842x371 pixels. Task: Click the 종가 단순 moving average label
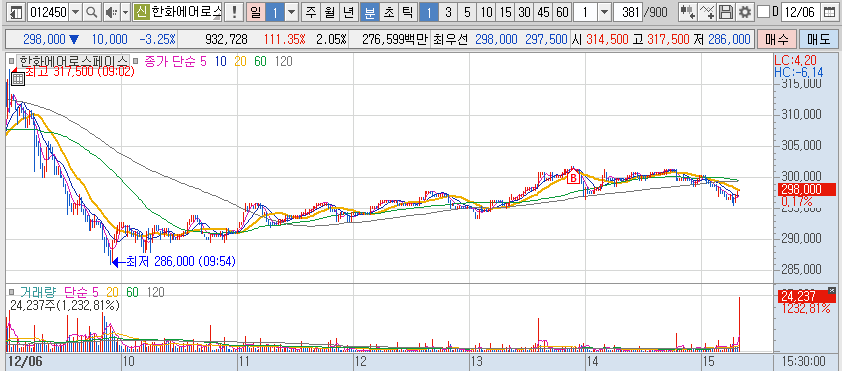click(171, 62)
